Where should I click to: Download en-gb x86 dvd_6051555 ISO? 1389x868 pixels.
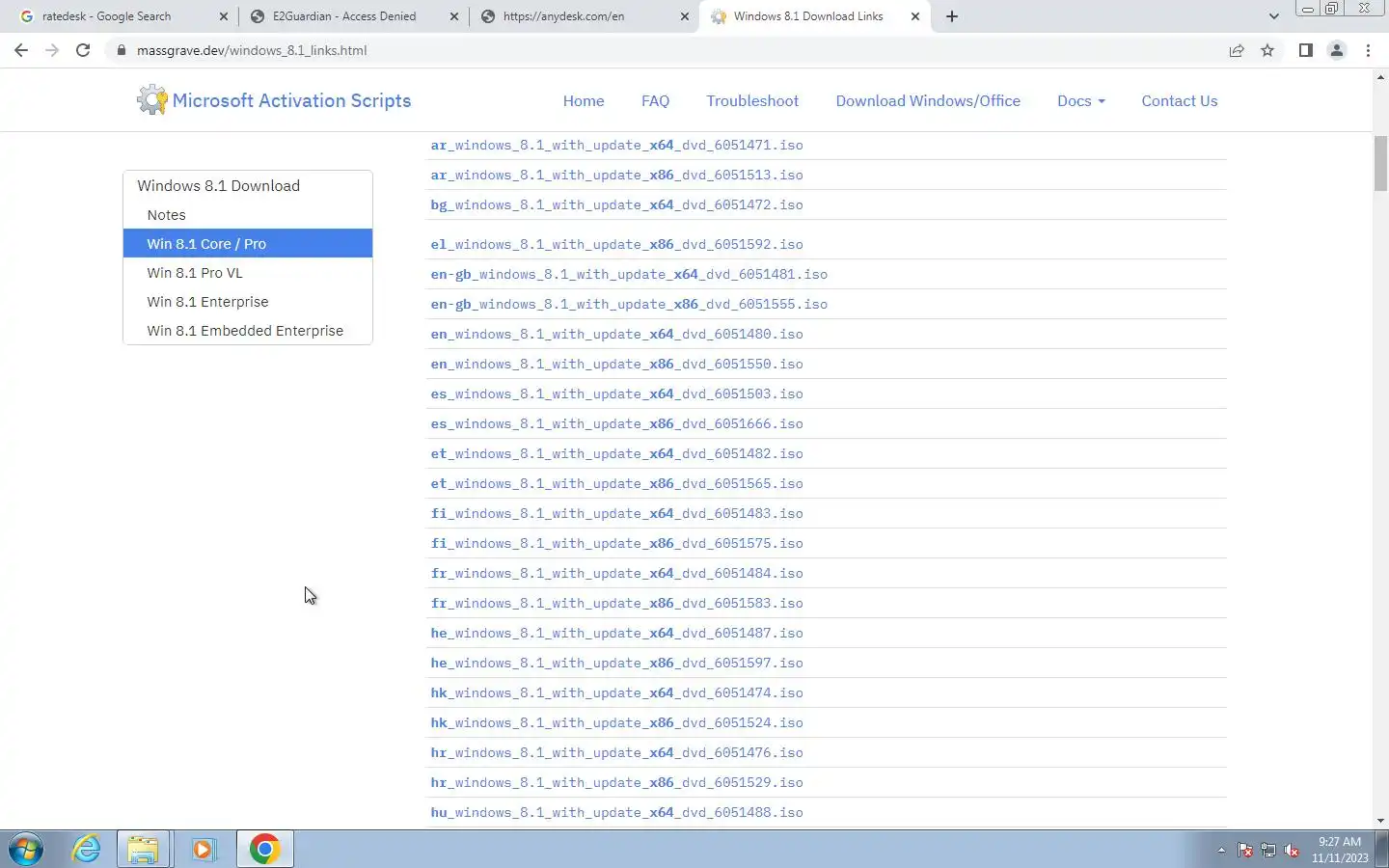coord(629,304)
